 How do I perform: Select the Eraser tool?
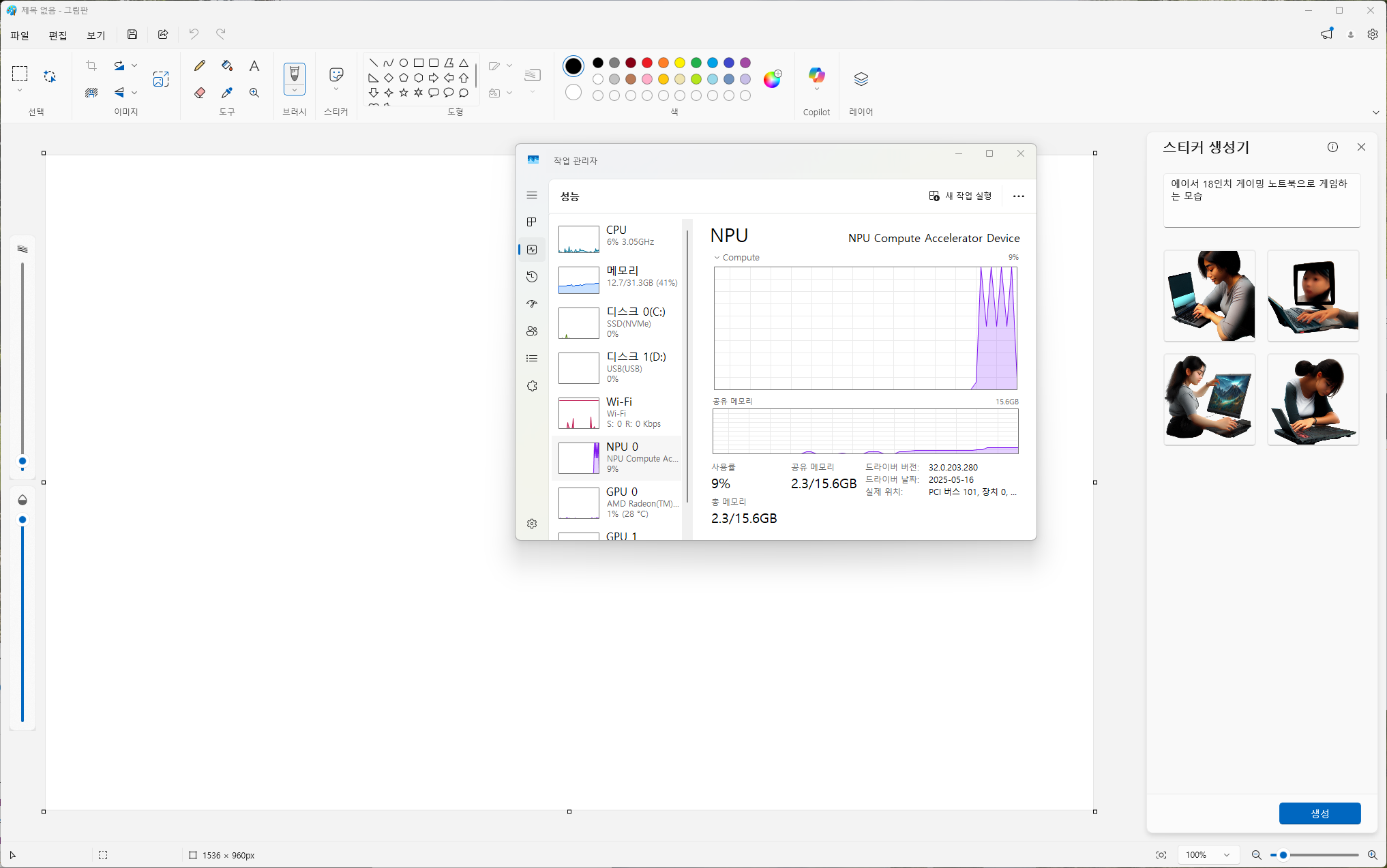199,93
